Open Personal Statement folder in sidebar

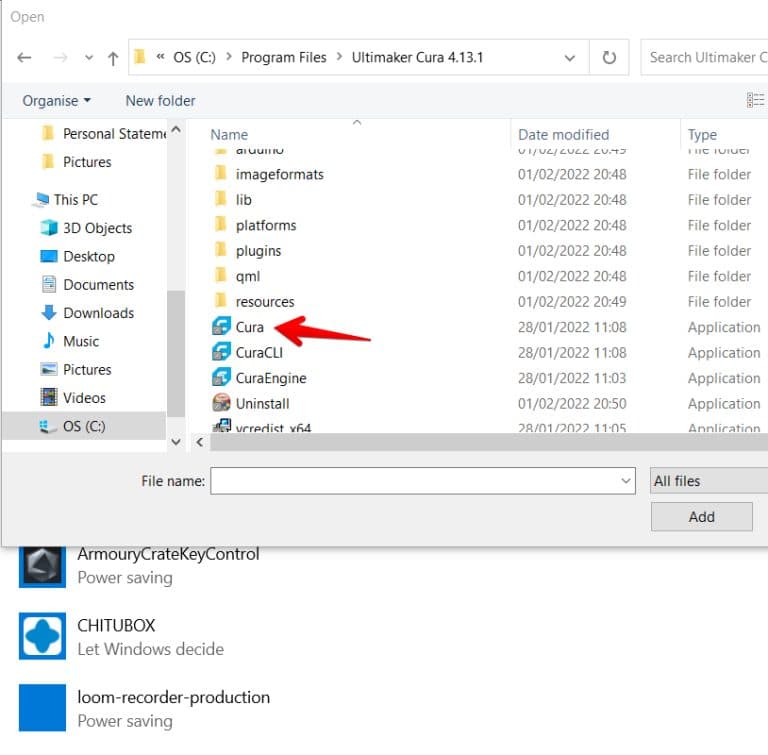[104, 134]
